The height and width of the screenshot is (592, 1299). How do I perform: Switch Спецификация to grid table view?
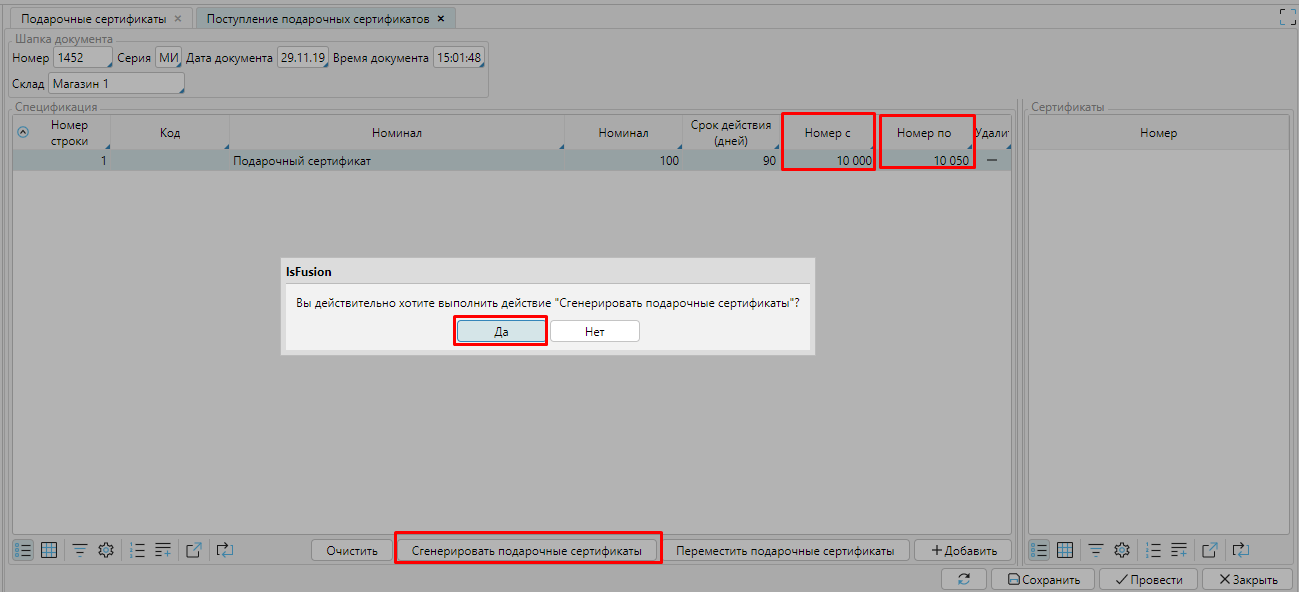point(49,550)
